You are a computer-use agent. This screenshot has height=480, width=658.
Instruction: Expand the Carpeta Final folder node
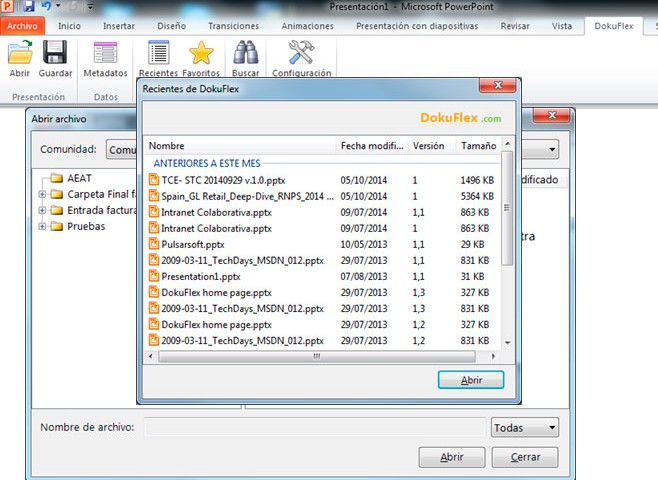click(42, 194)
